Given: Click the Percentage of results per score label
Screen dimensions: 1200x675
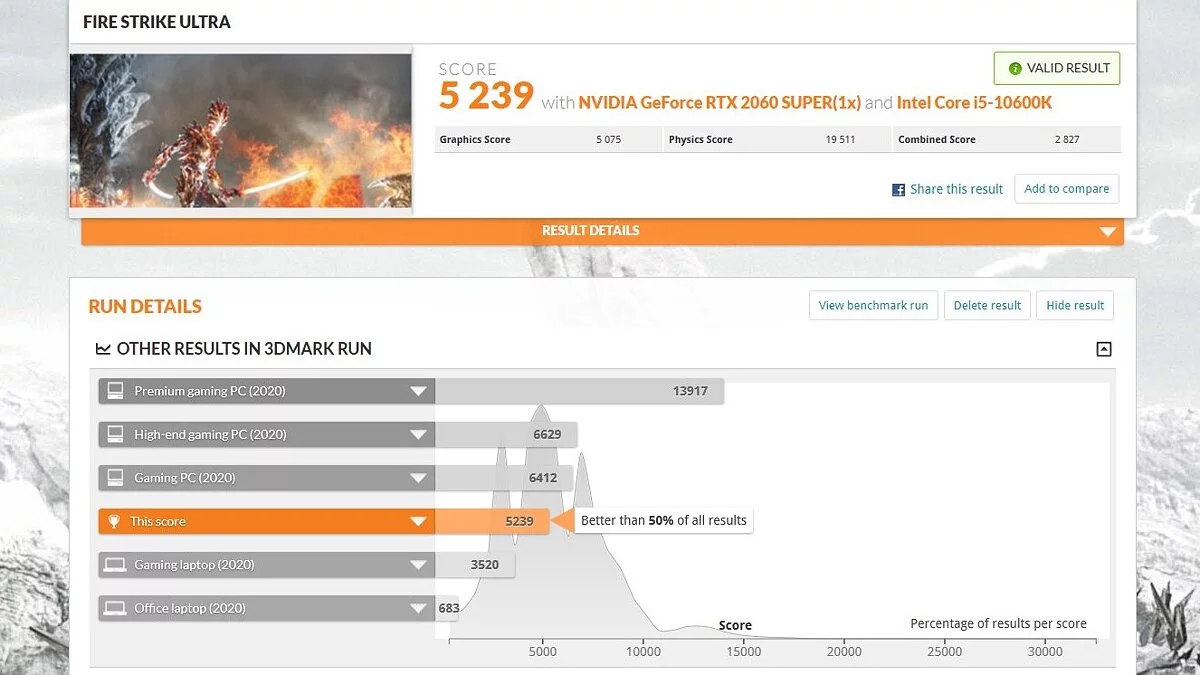Looking at the screenshot, I should (x=998, y=623).
